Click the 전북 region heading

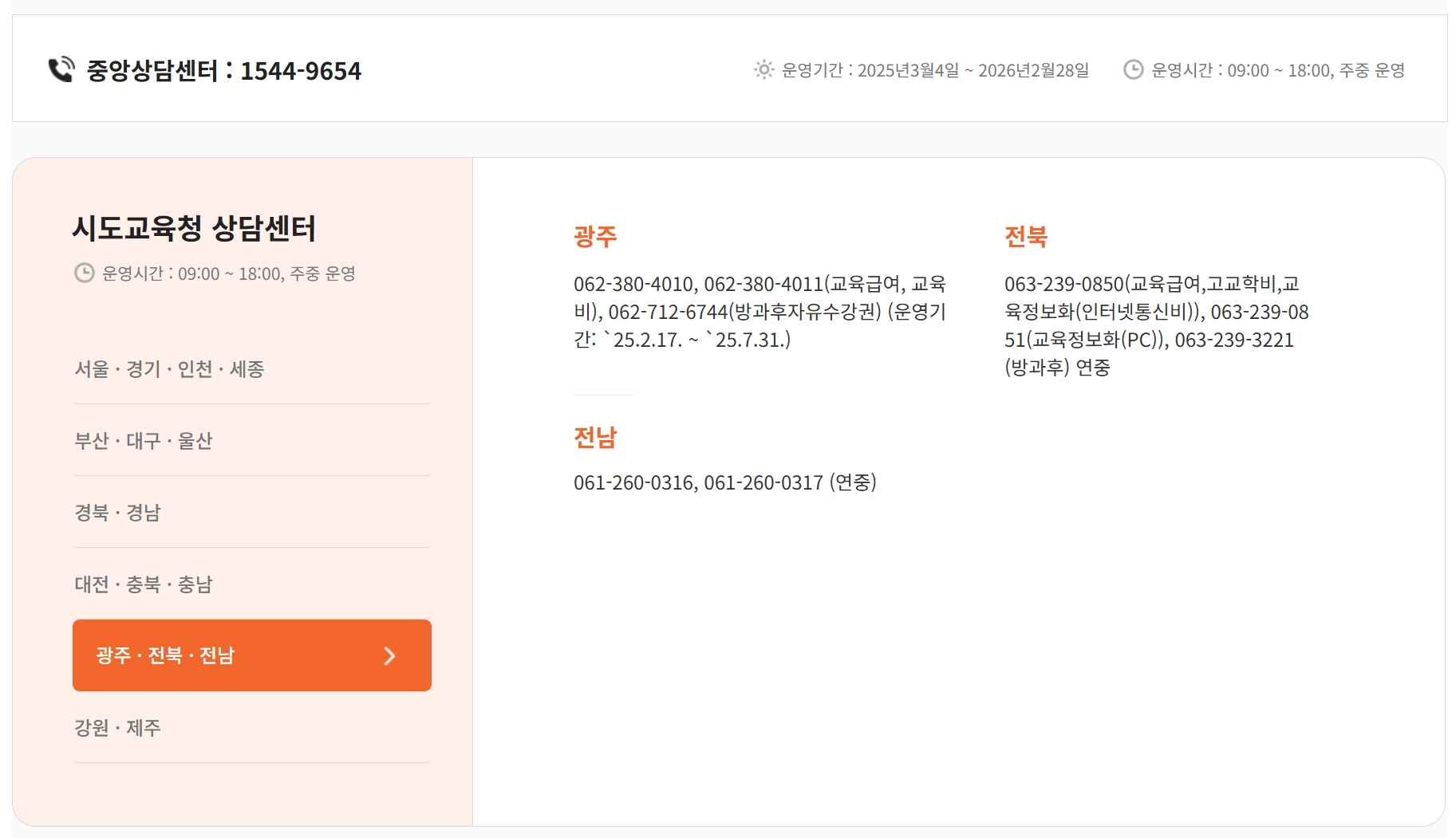coord(1026,237)
